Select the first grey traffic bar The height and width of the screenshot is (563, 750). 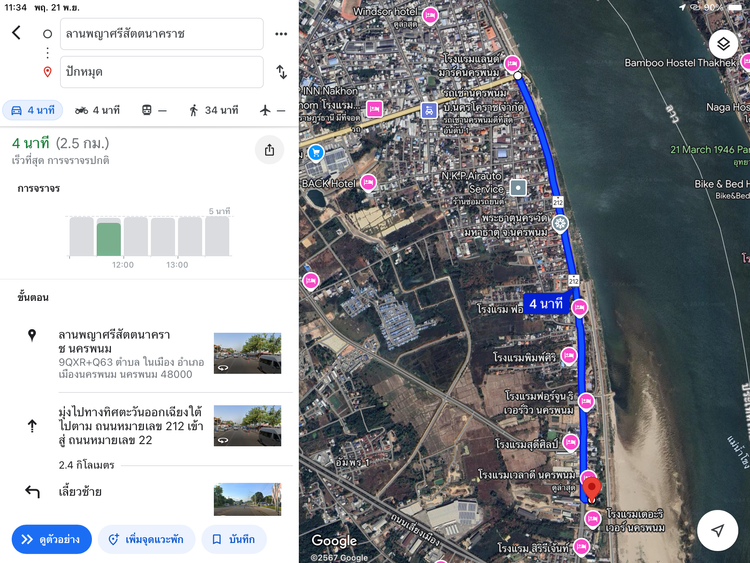pos(81,237)
